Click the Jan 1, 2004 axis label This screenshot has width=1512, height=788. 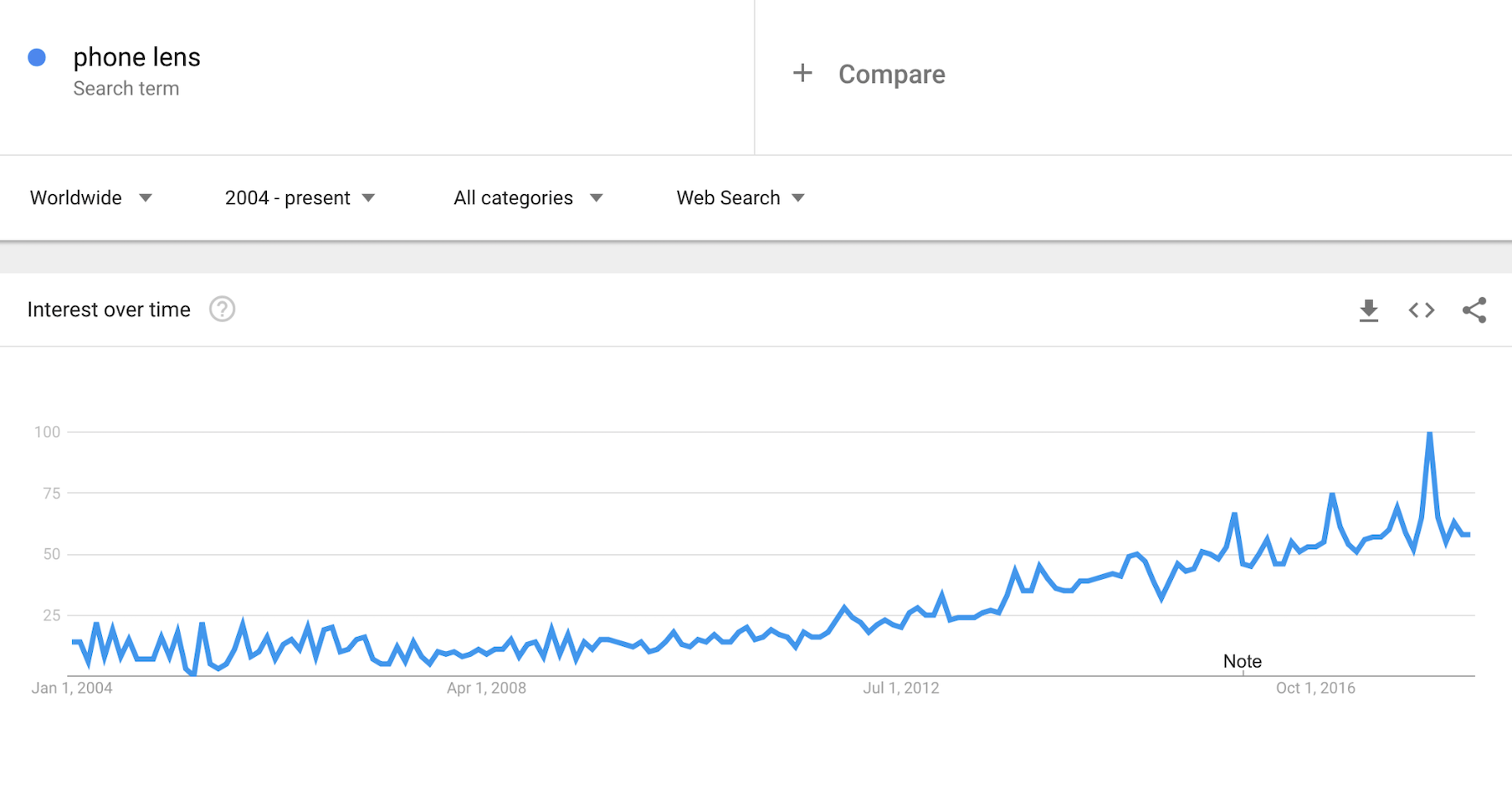(x=72, y=688)
